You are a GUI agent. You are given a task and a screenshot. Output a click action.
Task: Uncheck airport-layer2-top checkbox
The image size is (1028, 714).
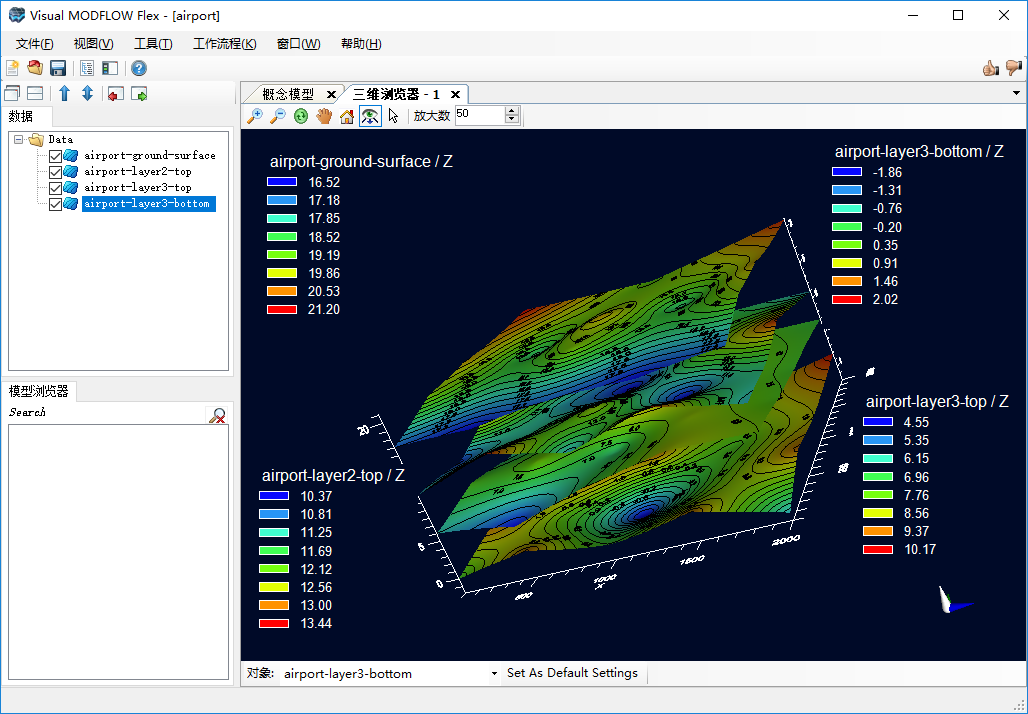[x=56, y=172]
